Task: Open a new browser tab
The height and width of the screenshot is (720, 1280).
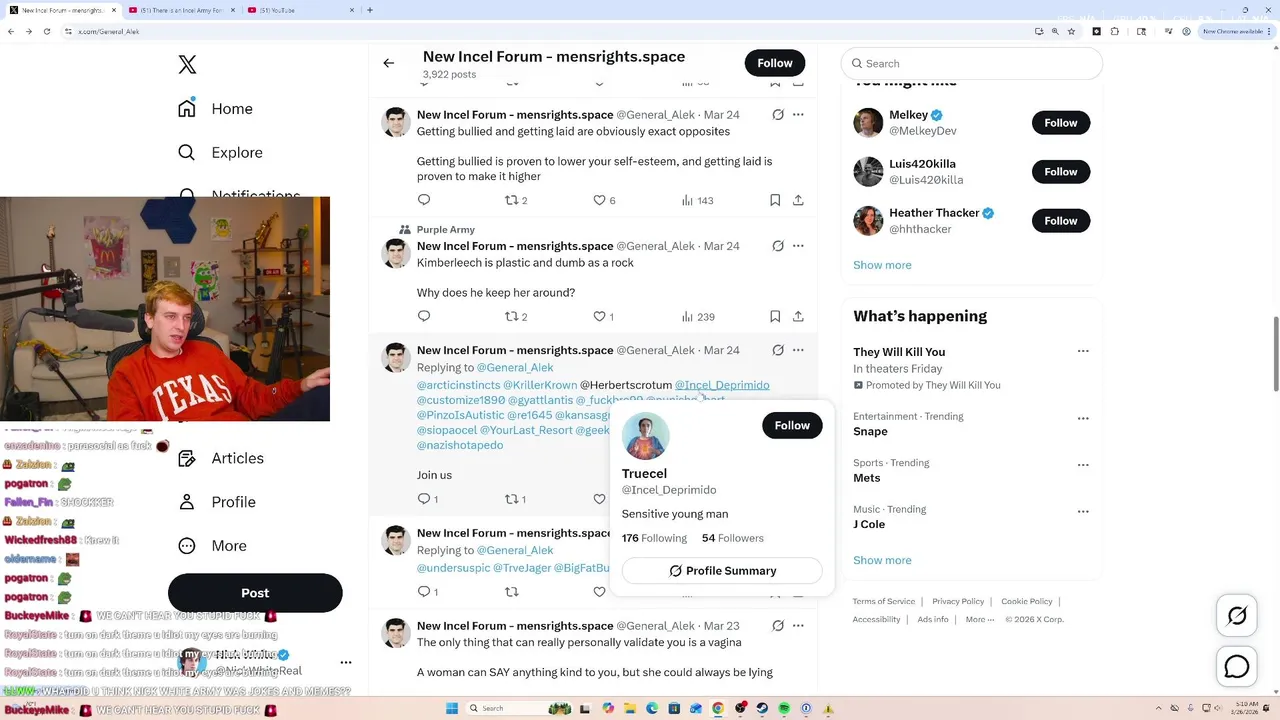Action: (370, 10)
